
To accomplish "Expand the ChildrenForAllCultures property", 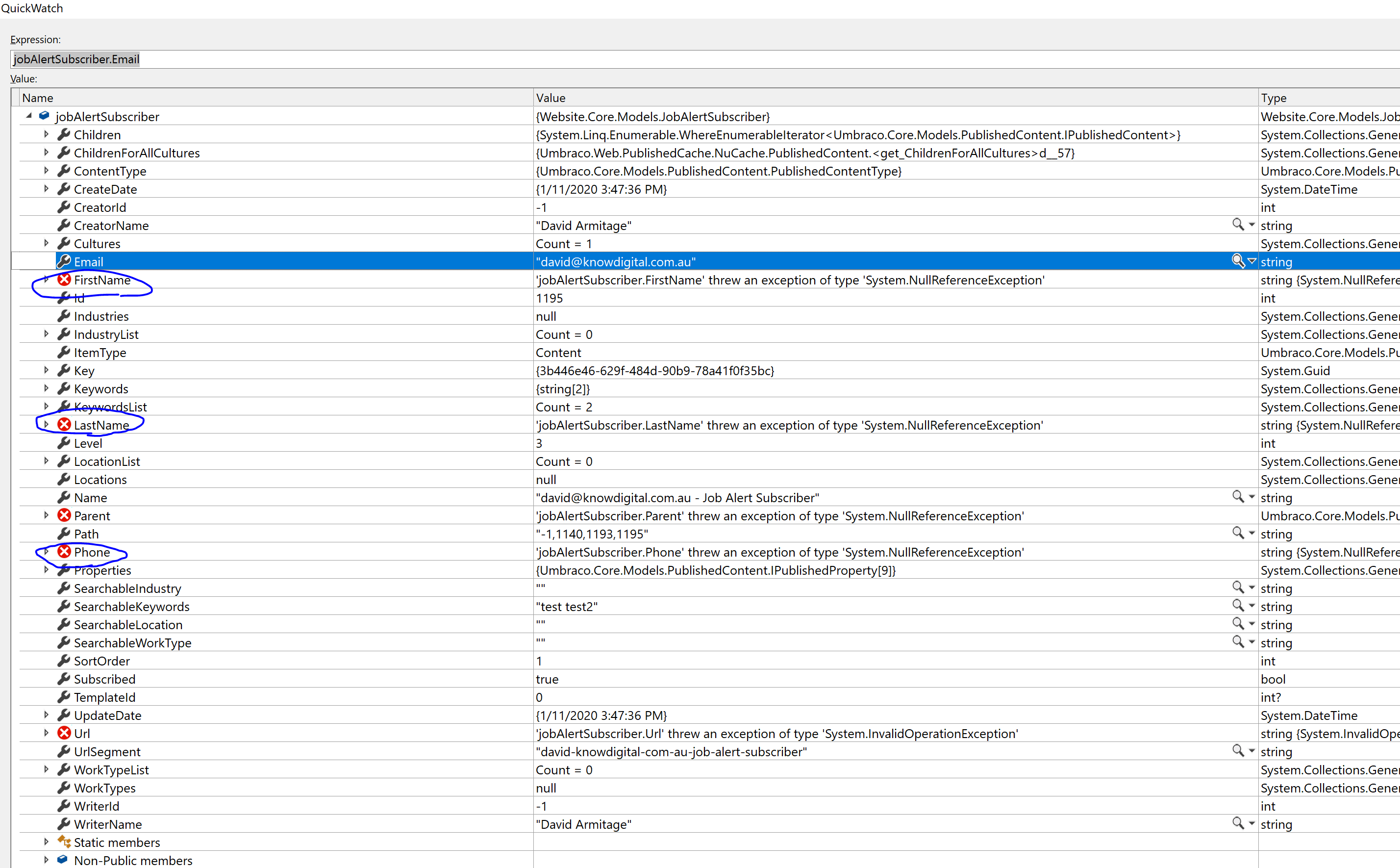I will (x=47, y=153).
